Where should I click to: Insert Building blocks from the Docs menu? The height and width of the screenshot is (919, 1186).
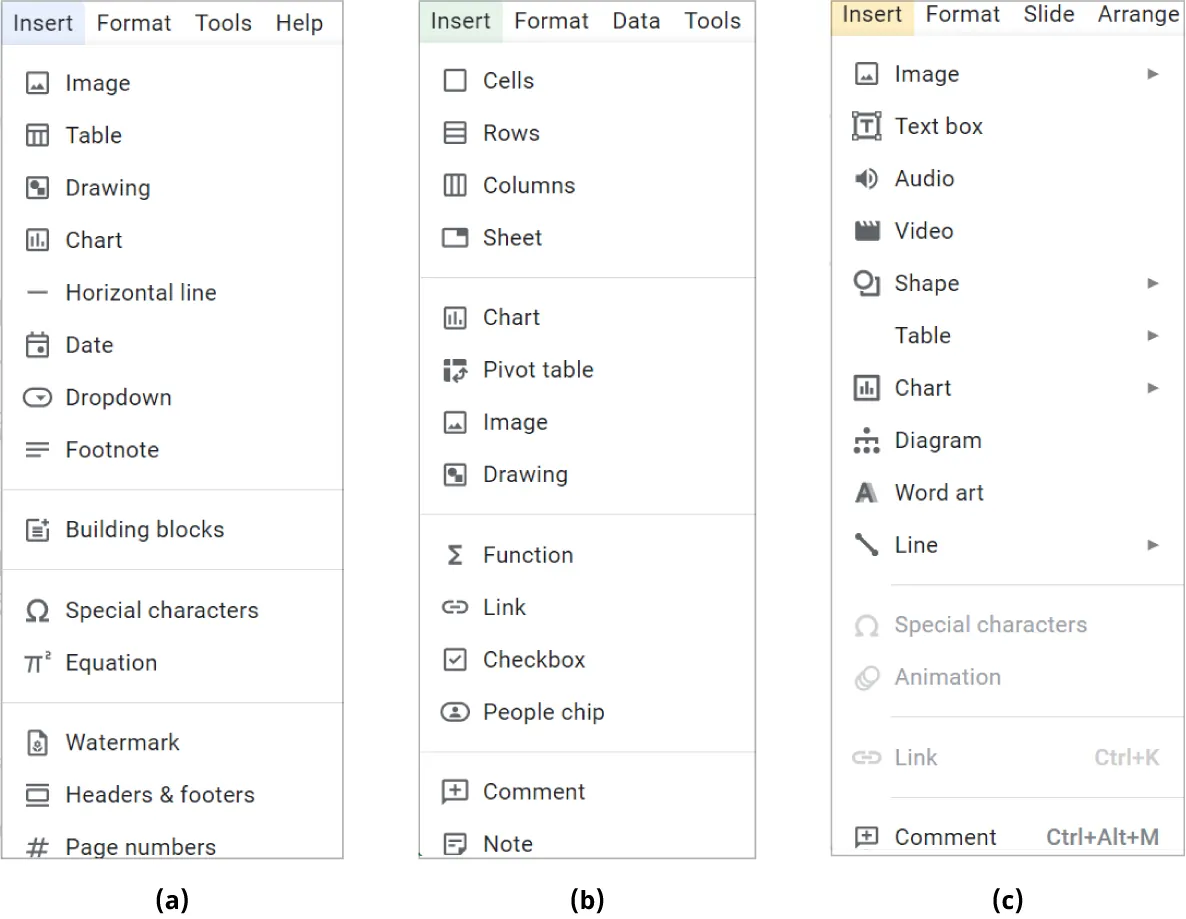[143, 529]
